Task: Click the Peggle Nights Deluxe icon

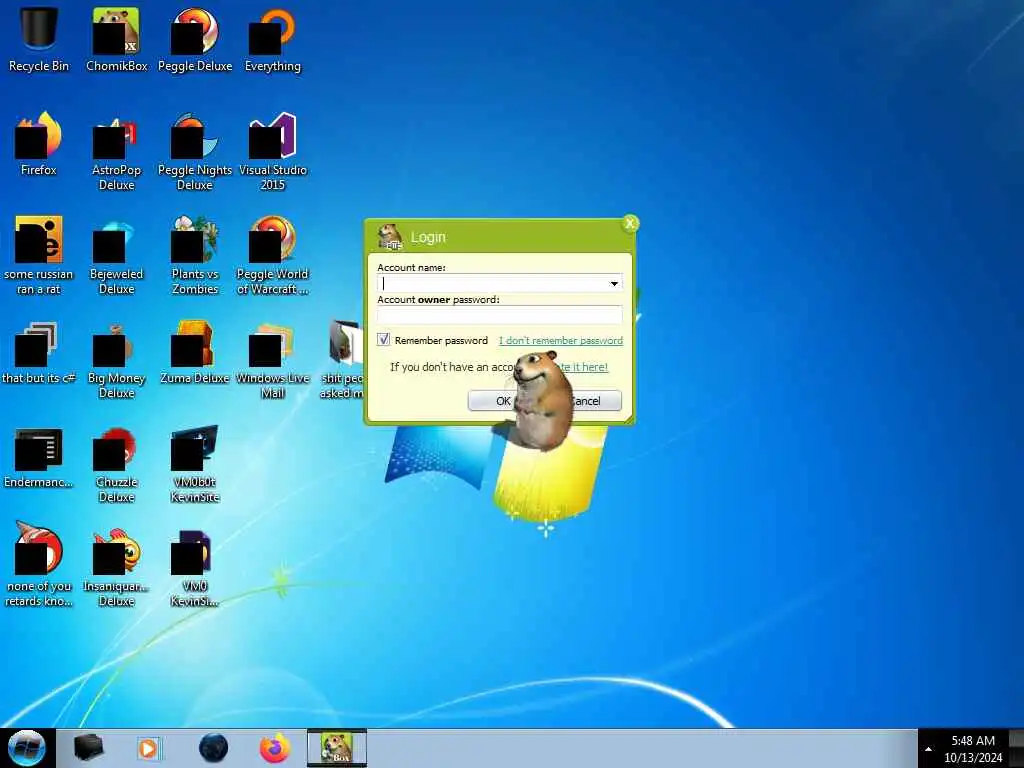Action: [x=195, y=152]
